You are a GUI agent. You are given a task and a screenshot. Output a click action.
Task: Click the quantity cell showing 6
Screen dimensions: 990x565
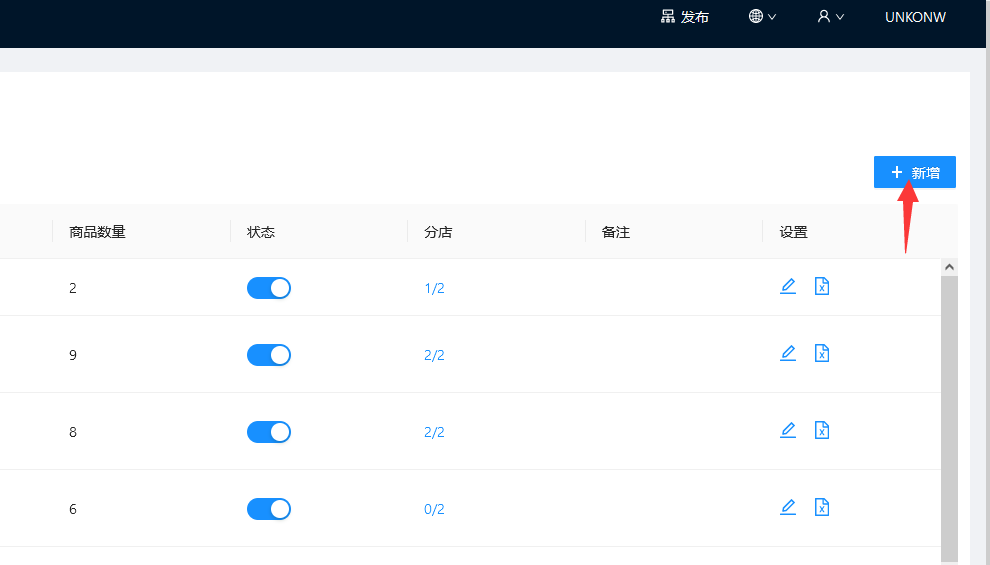pos(73,509)
